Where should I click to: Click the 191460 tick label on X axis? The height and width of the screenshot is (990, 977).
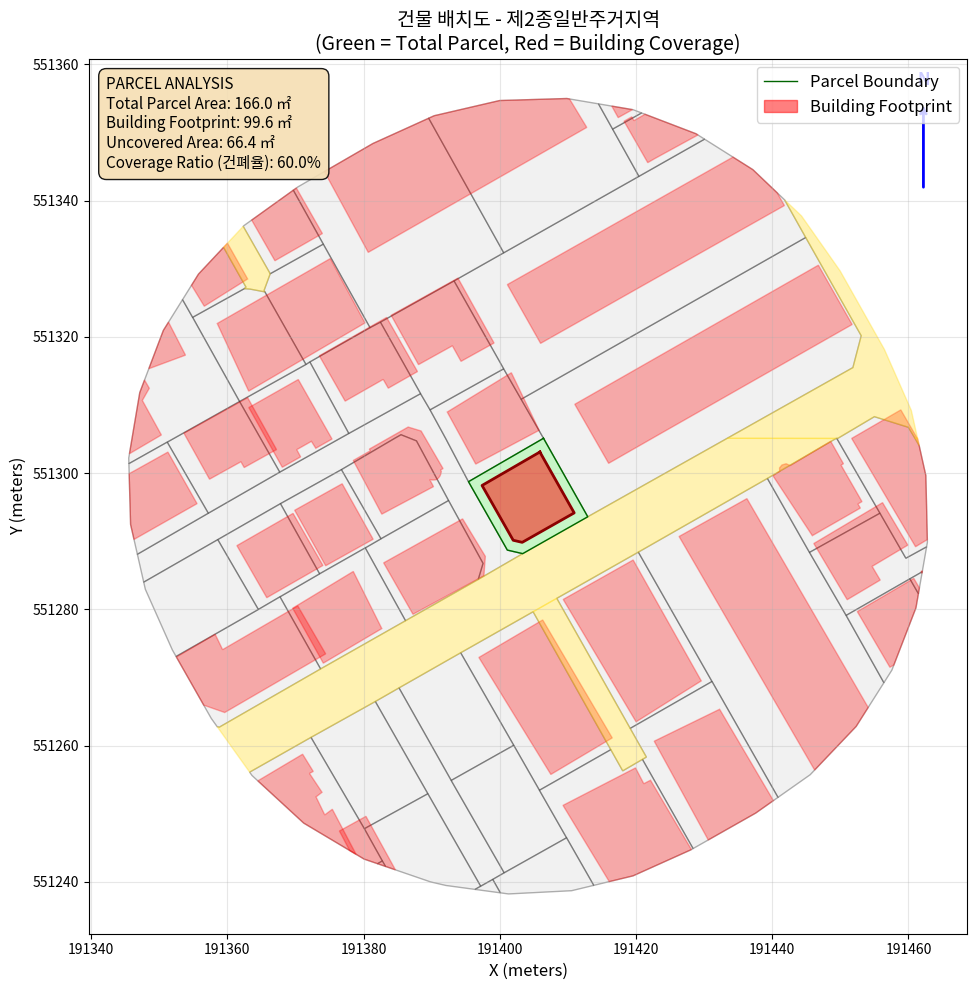click(908, 945)
